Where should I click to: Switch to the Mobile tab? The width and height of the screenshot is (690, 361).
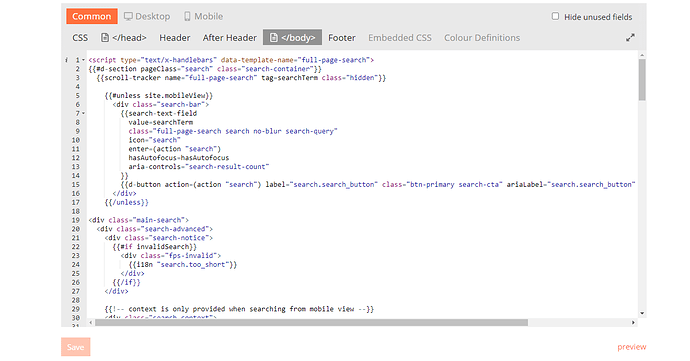pyautogui.click(x=203, y=16)
